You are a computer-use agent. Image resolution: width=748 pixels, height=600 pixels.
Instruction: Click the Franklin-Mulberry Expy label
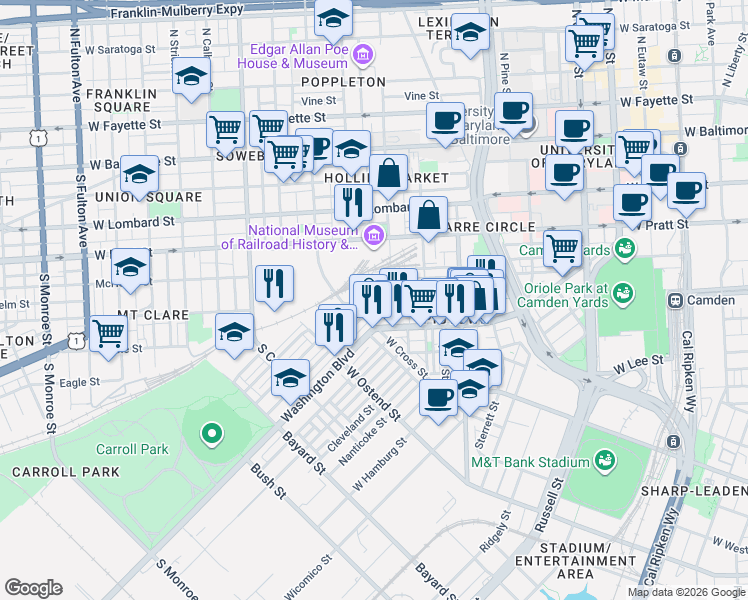[177, 10]
